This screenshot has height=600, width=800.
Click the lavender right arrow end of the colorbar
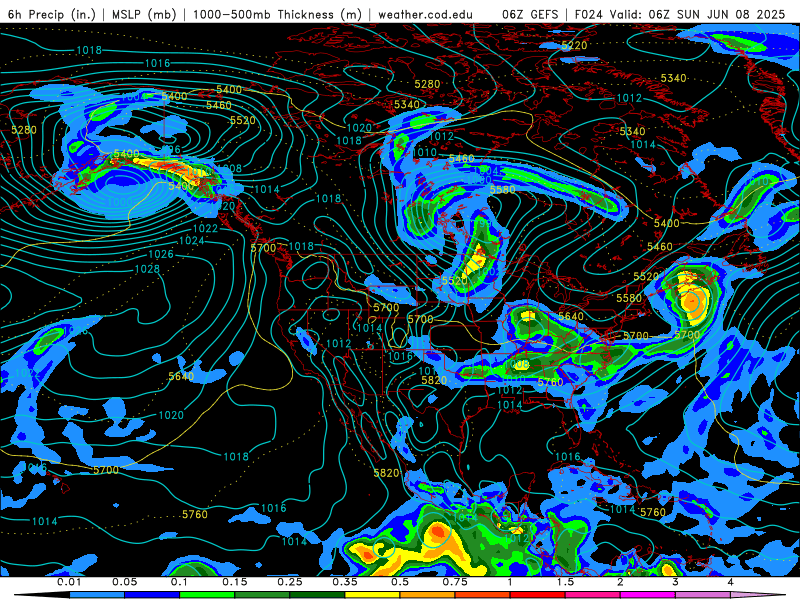click(x=758, y=595)
